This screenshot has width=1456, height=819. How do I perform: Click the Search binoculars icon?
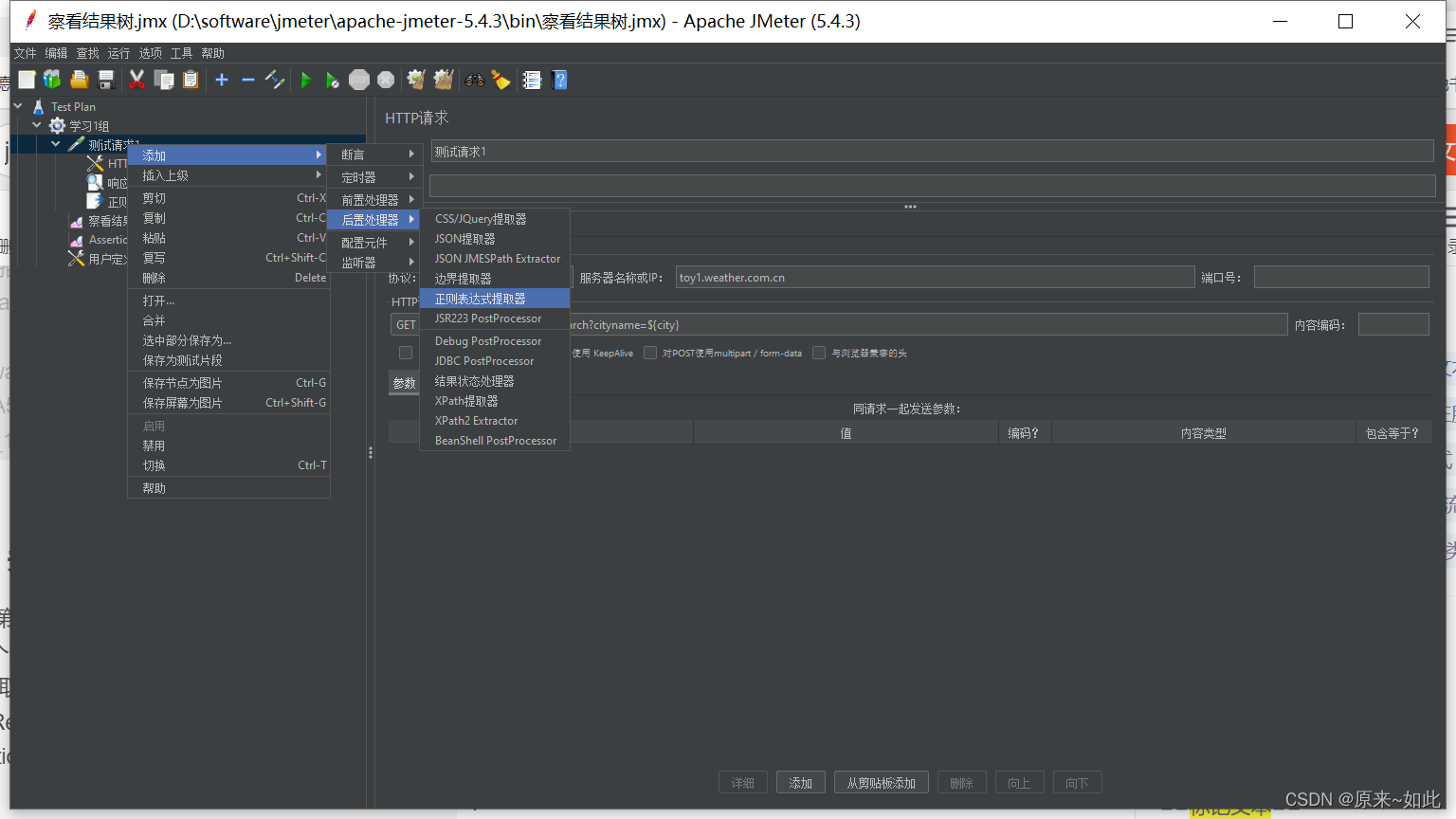[x=475, y=81]
